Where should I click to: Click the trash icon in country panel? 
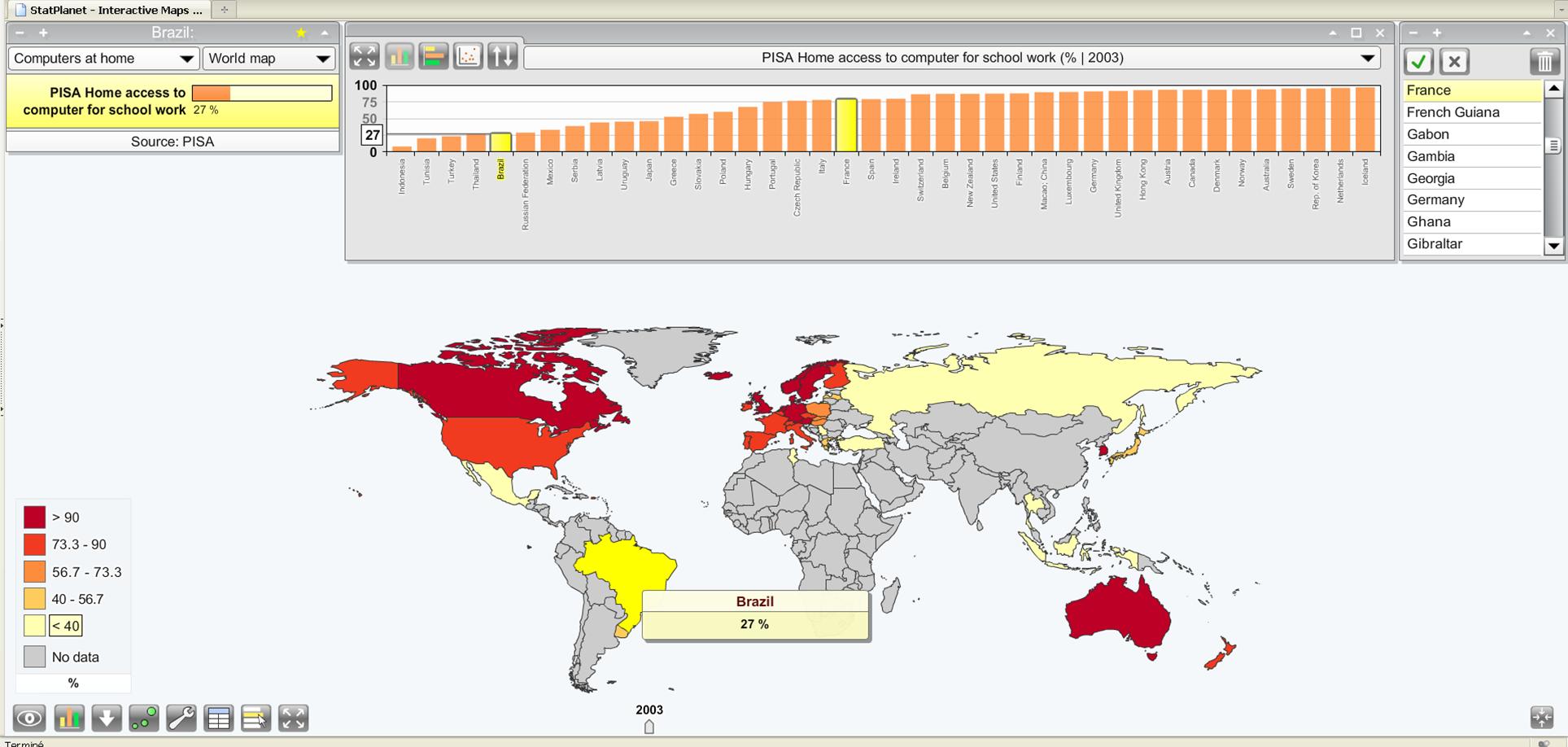tap(1544, 62)
